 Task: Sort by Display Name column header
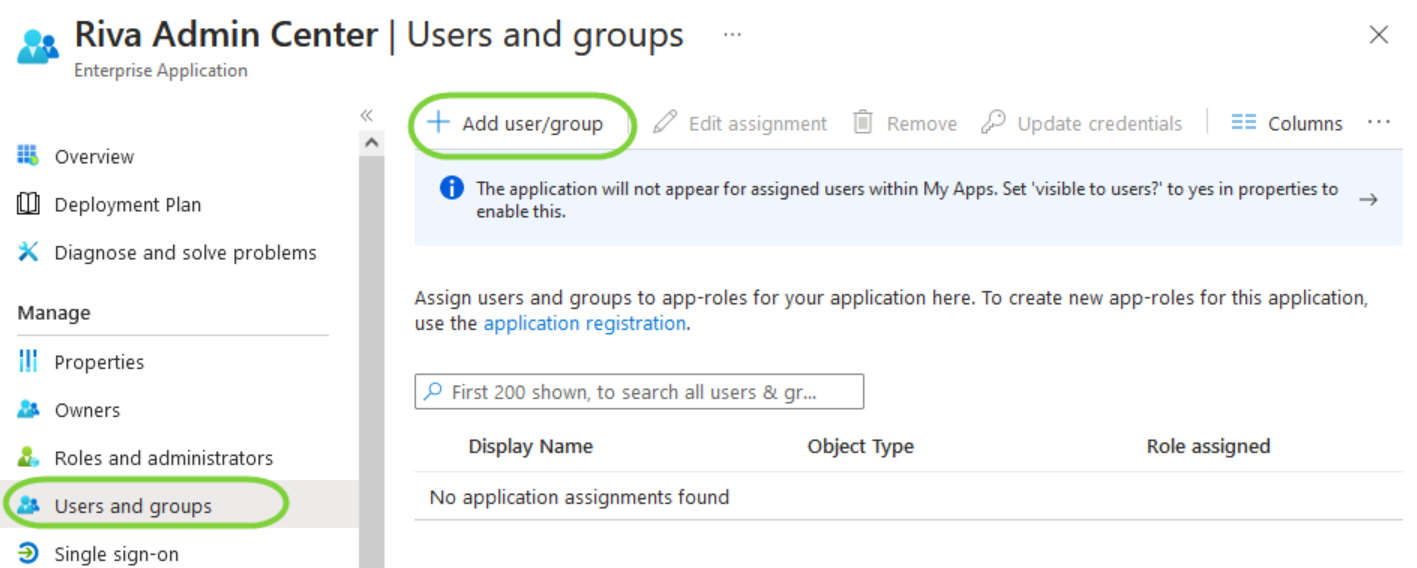tap(531, 447)
